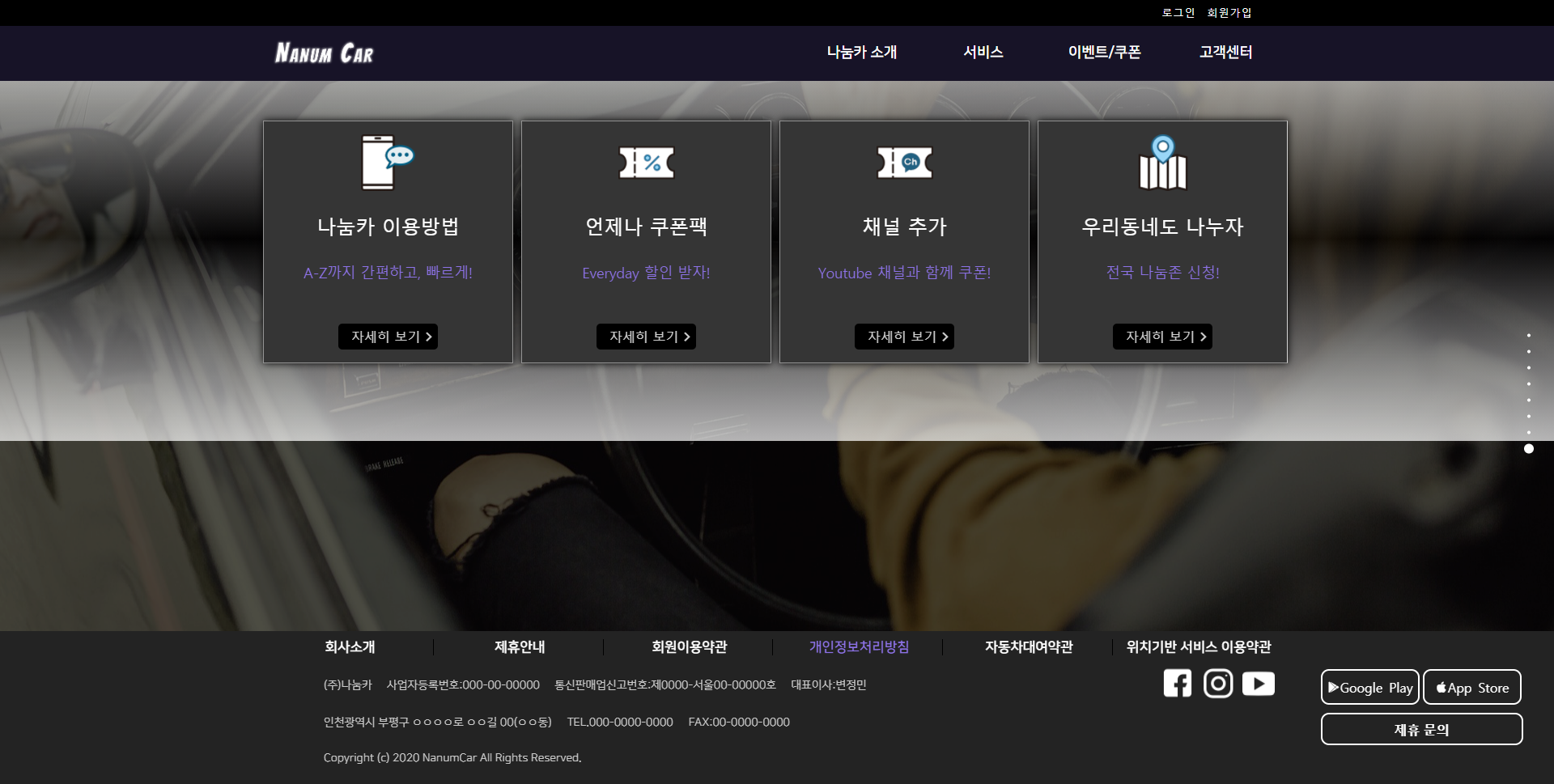
Task: Open the Instagram icon in footer
Action: (x=1217, y=684)
